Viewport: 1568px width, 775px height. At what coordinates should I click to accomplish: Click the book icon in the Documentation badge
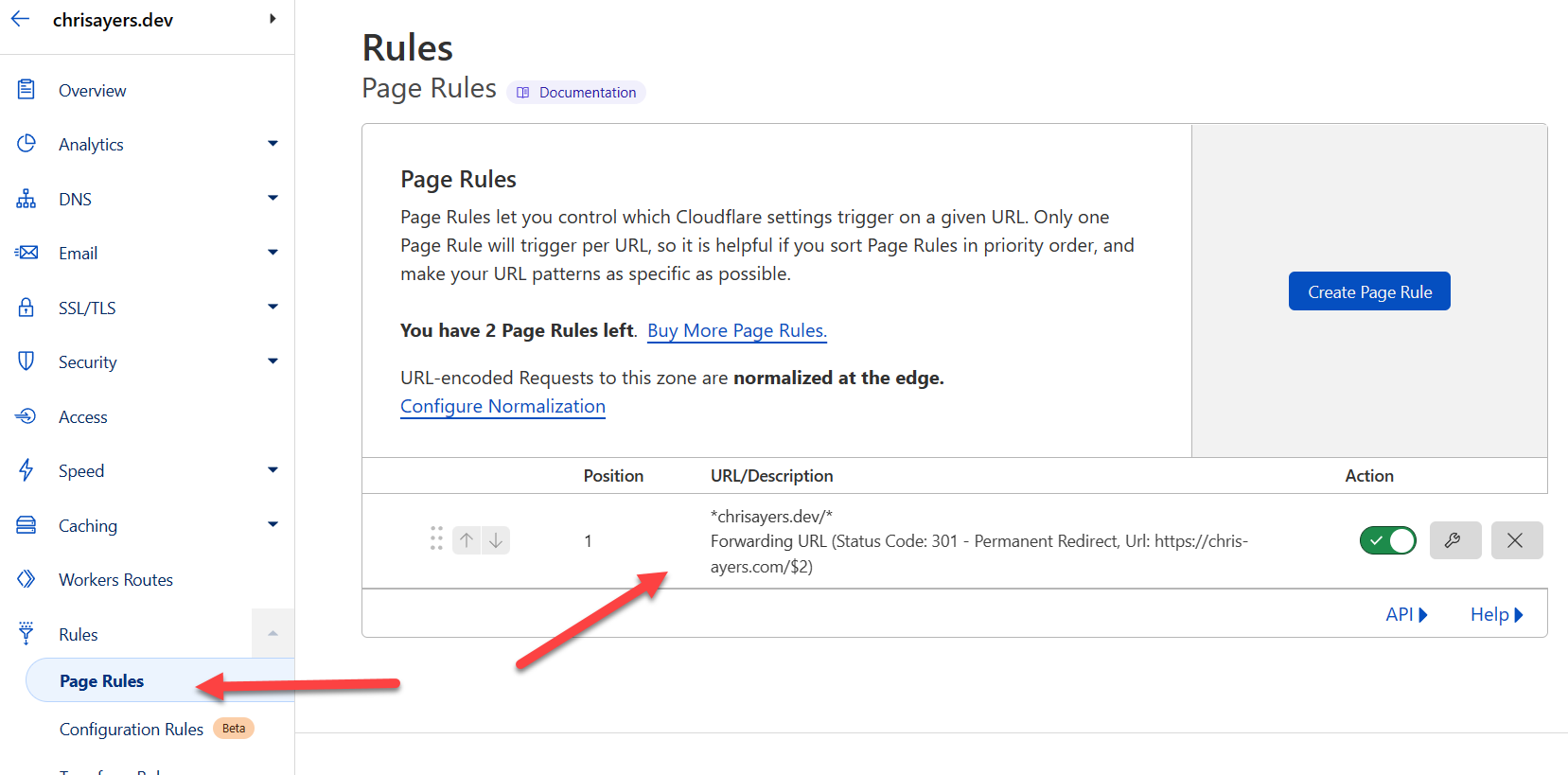pos(523,93)
